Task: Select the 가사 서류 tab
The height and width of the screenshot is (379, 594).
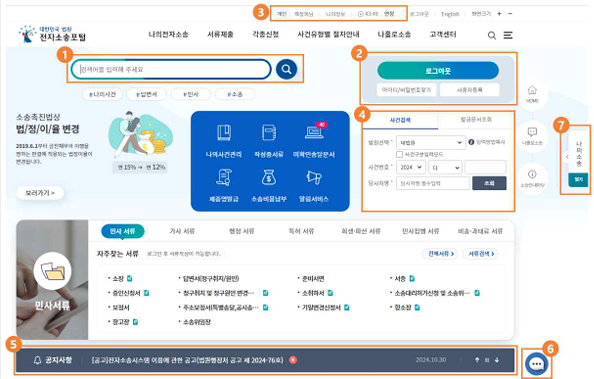Action: click(x=182, y=231)
